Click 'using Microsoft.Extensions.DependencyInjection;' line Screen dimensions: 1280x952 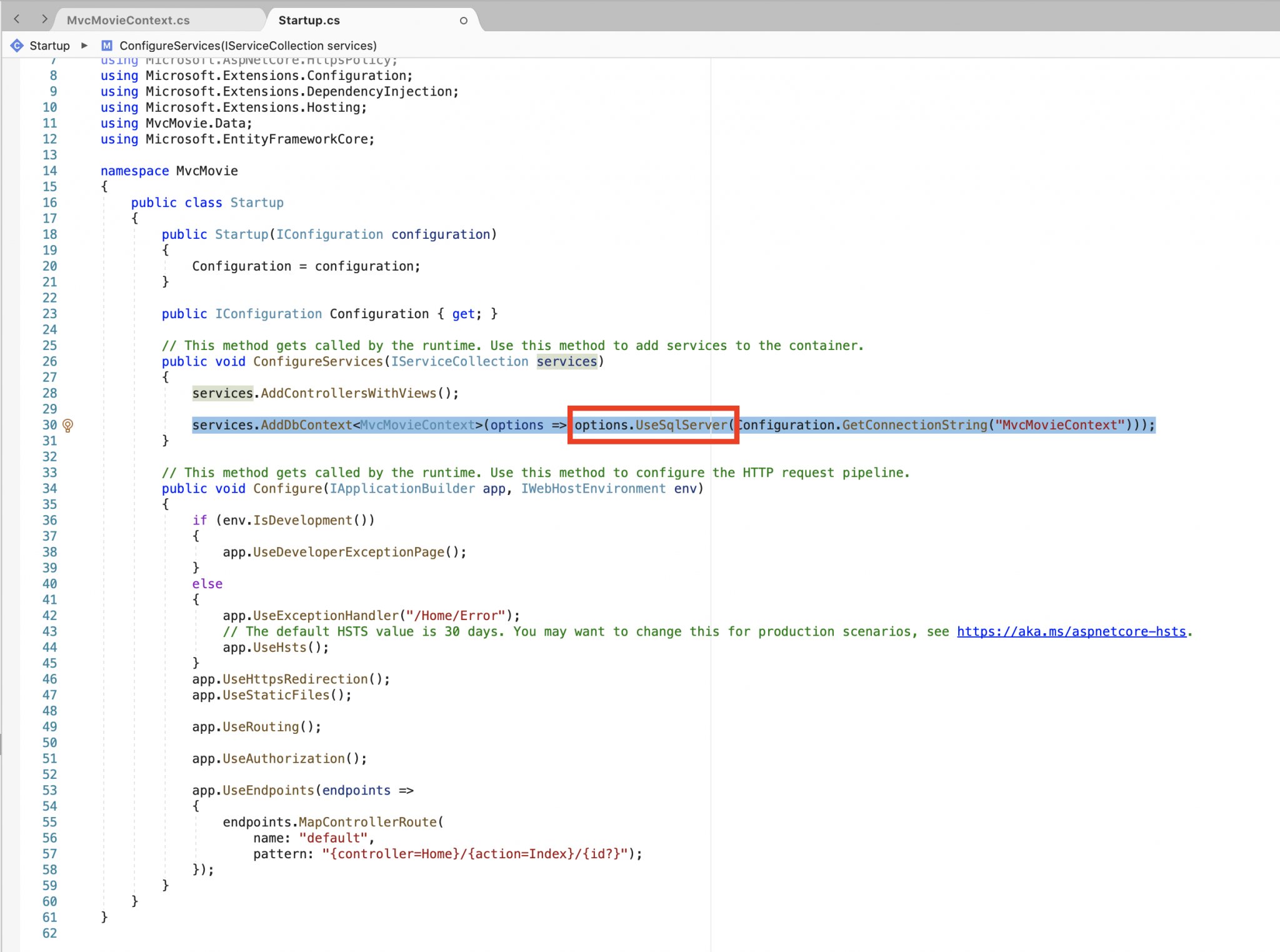(x=279, y=91)
